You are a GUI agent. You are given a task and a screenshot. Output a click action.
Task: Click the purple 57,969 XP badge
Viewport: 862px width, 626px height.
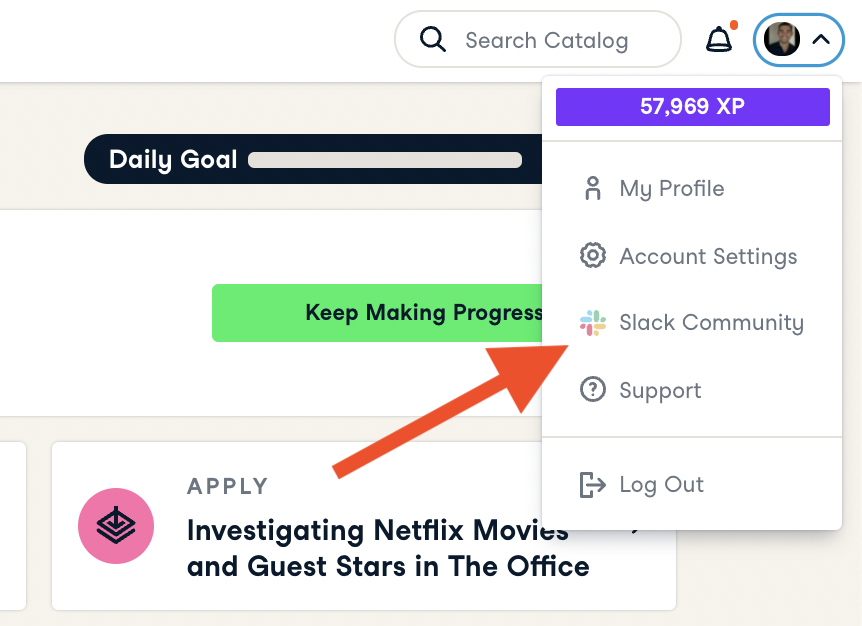[692, 106]
